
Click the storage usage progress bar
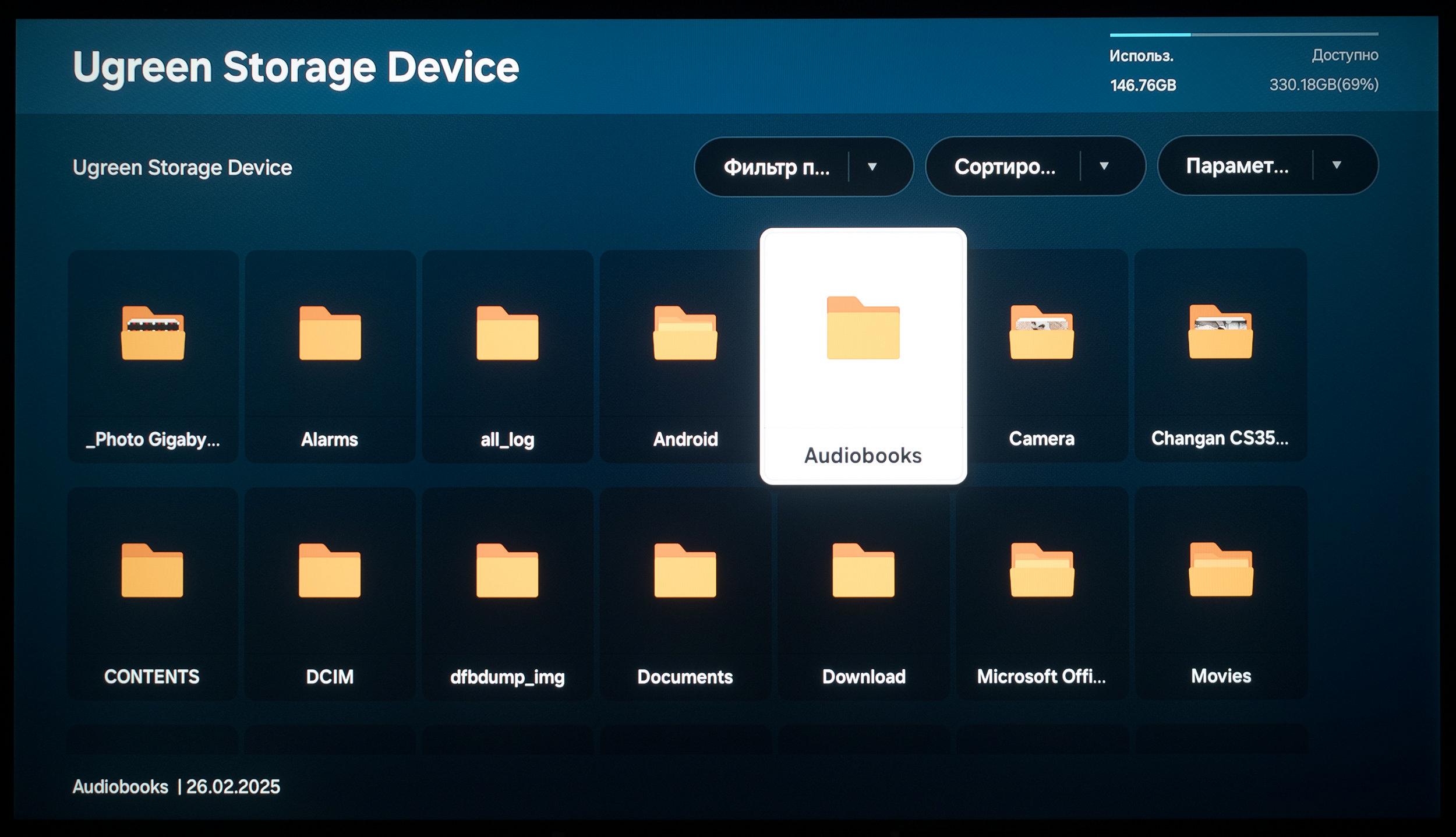click(x=1243, y=34)
